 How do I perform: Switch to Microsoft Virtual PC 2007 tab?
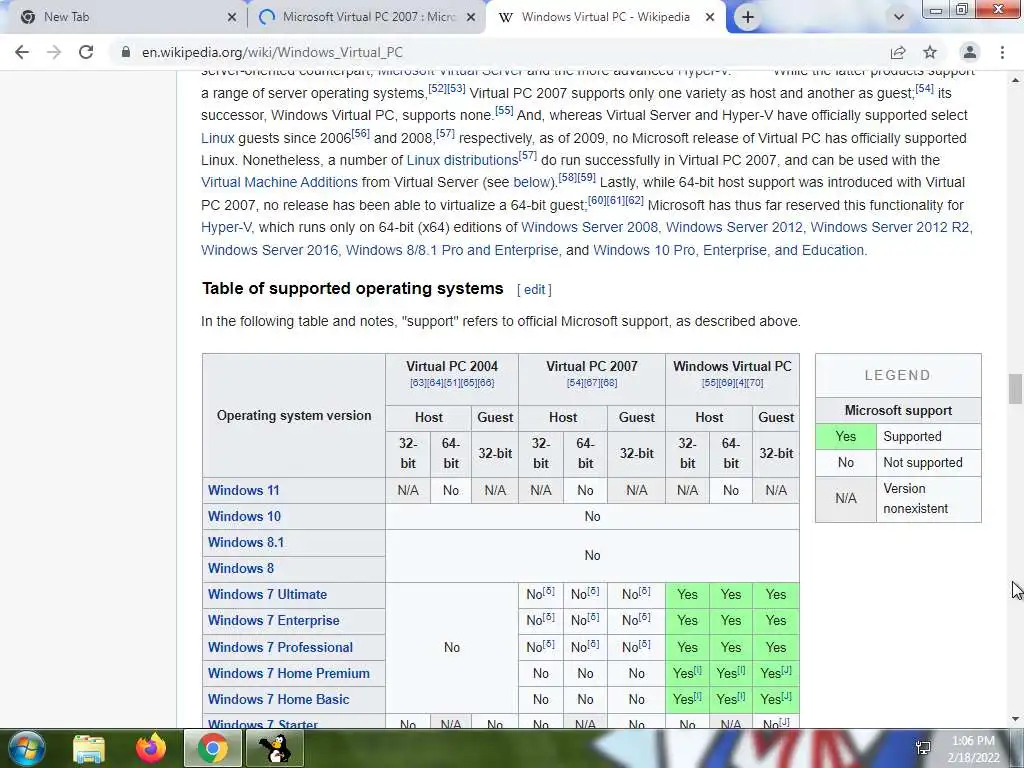coord(366,17)
